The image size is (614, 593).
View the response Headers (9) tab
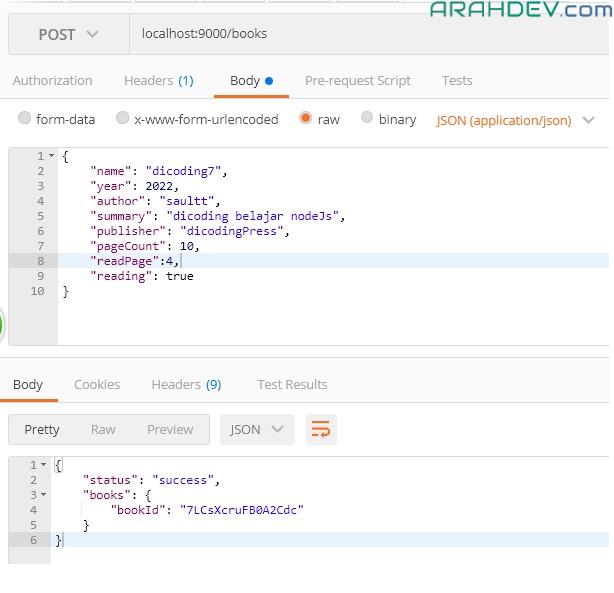[x=186, y=384]
